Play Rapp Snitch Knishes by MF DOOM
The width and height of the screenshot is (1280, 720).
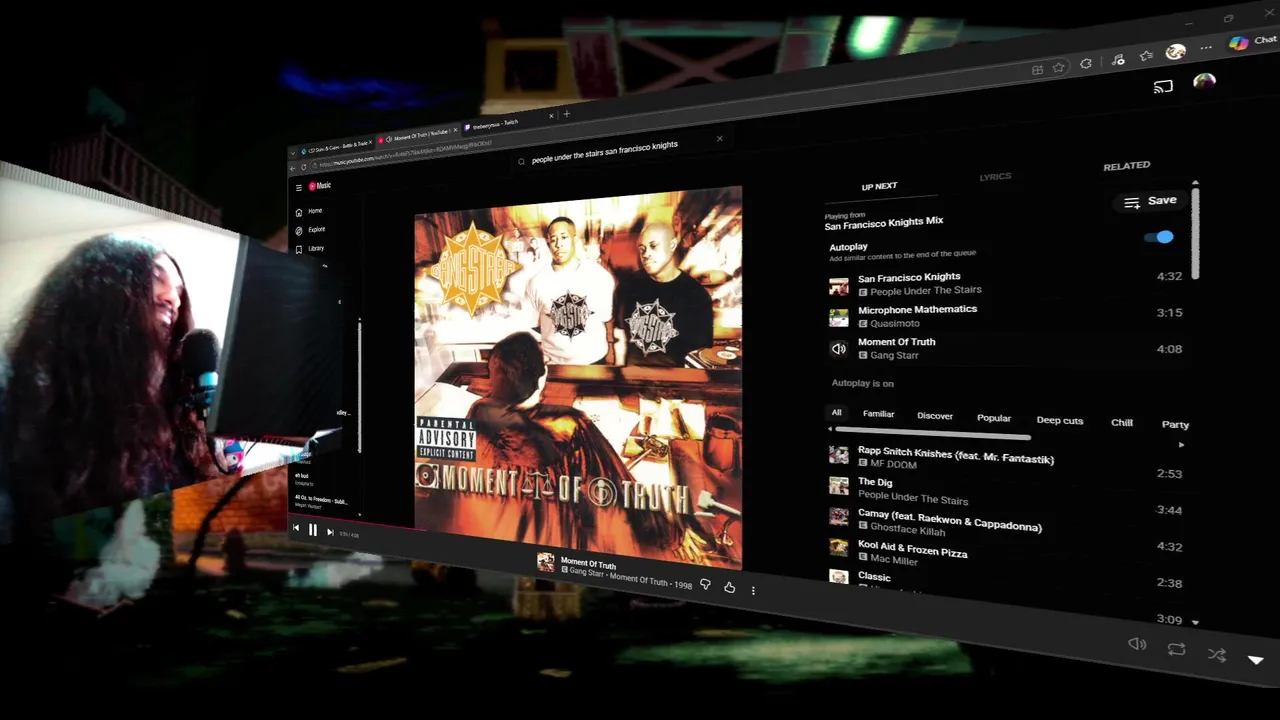pyautogui.click(x=1005, y=461)
